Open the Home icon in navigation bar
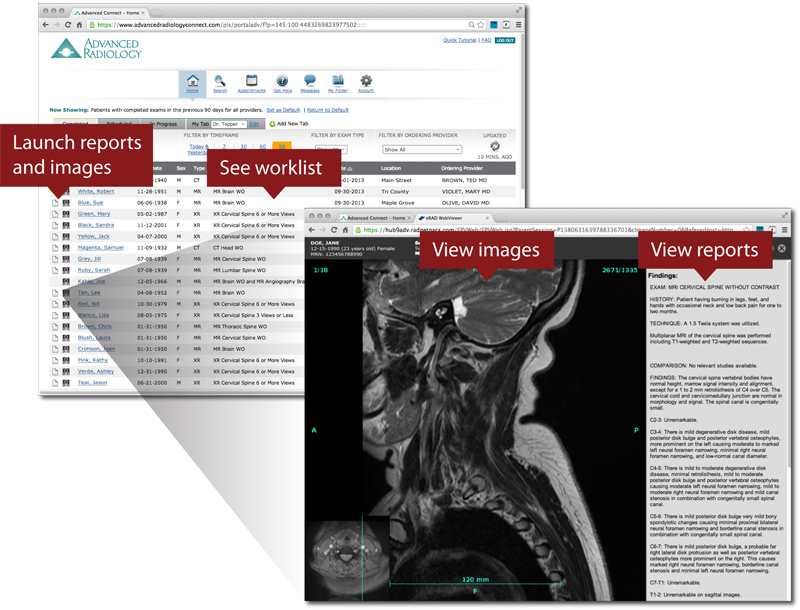Screen dimensions: 800x610 (x=192, y=81)
